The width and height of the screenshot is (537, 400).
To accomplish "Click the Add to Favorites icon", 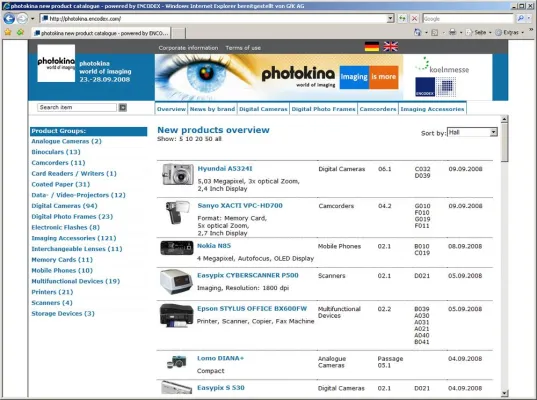I will [x=20, y=32].
